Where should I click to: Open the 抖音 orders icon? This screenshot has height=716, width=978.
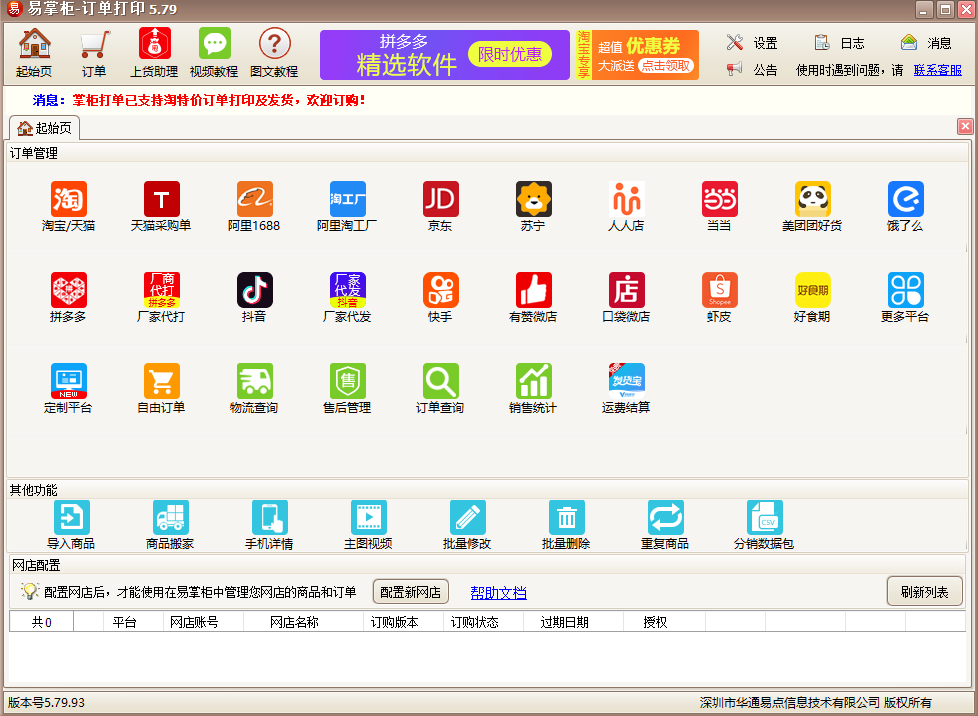point(254,291)
